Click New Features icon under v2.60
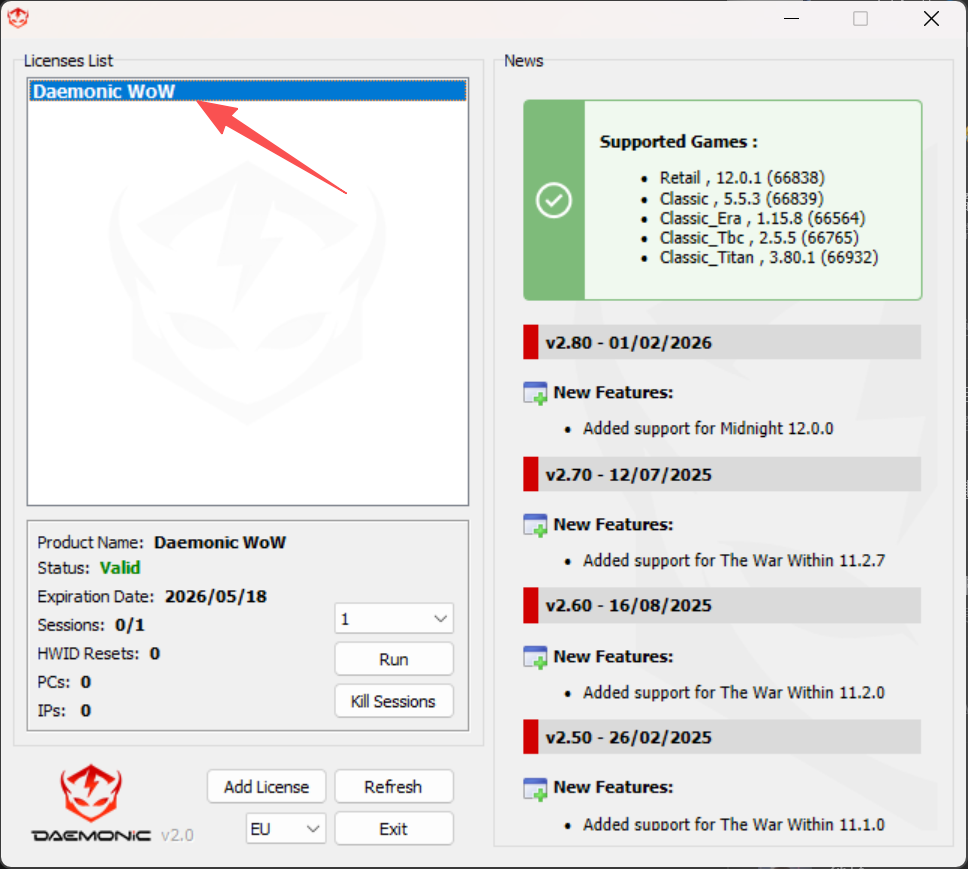Image resolution: width=968 pixels, height=869 pixels. [x=535, y=657]
